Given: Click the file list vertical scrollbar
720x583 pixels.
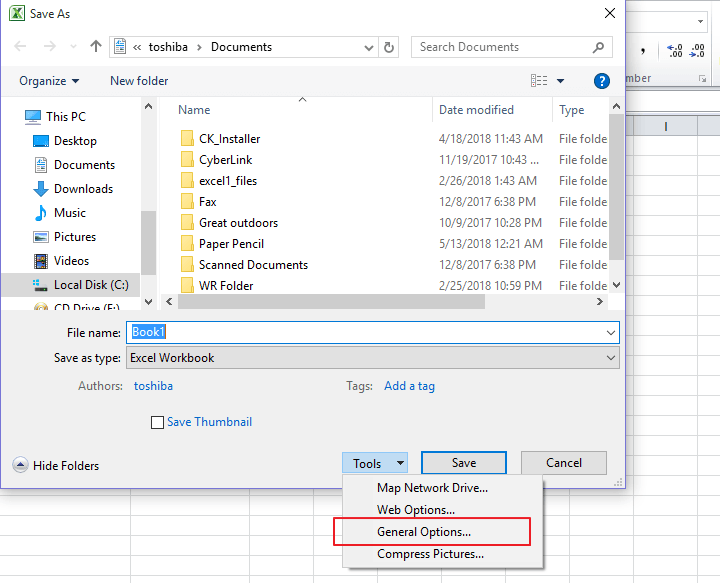Looking at the screenshot, I should click(616, 186).
